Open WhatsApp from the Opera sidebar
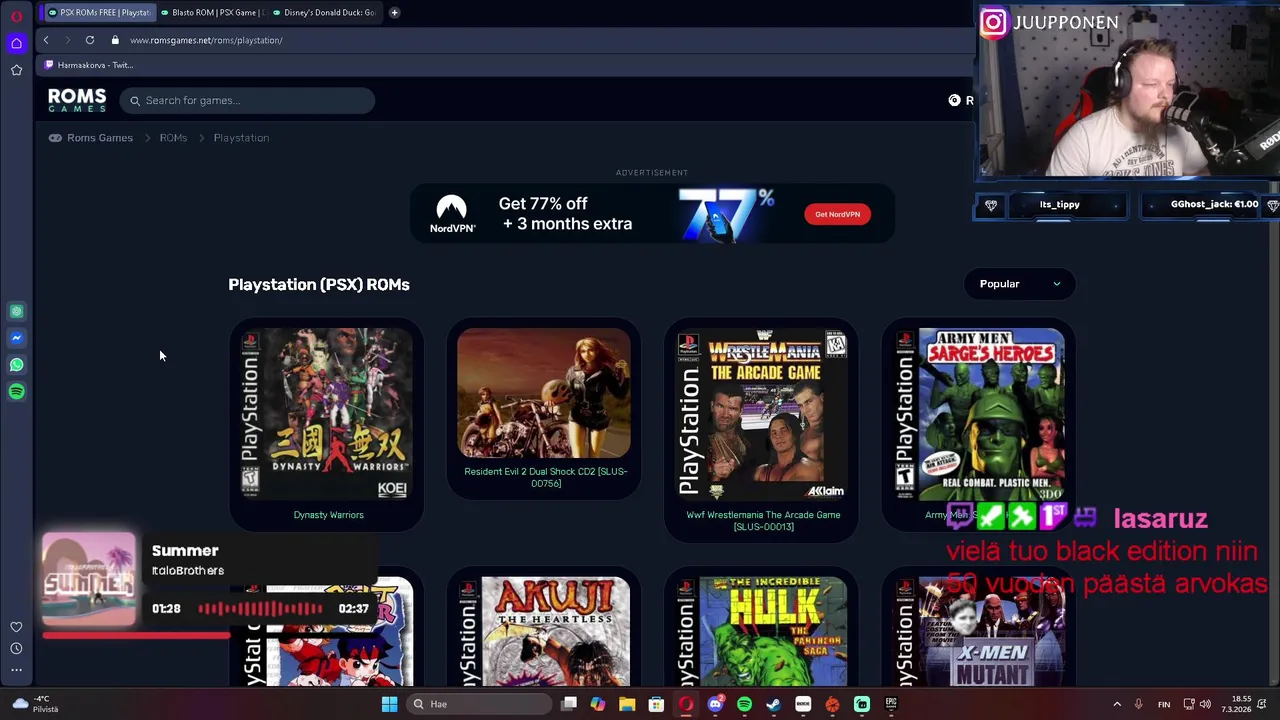The width and height of the screenshot is (1280, 720). (16, 365)
